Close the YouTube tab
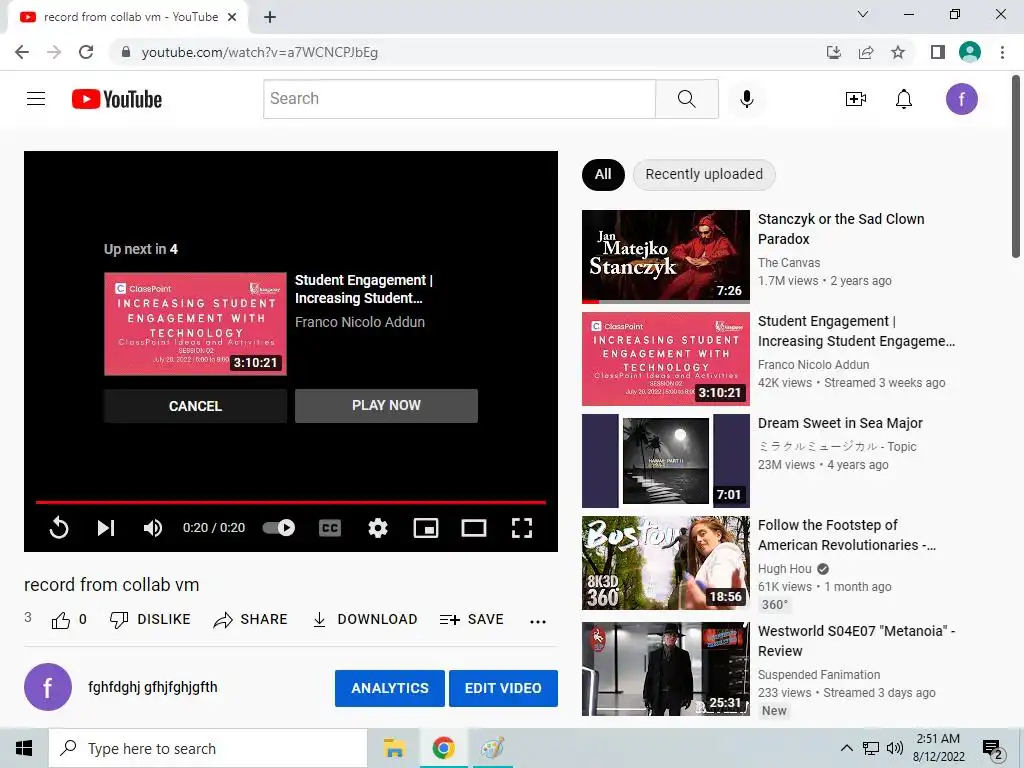 pos(232,17)
